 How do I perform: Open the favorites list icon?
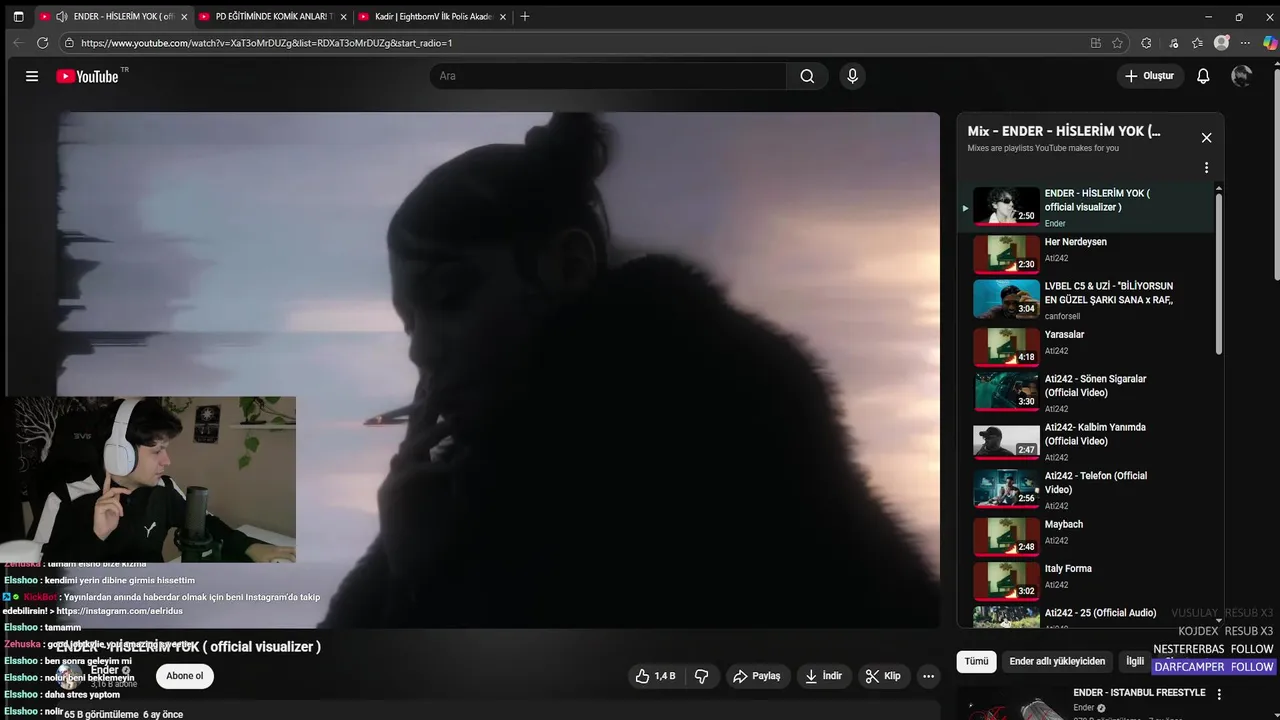(1197, 43)
